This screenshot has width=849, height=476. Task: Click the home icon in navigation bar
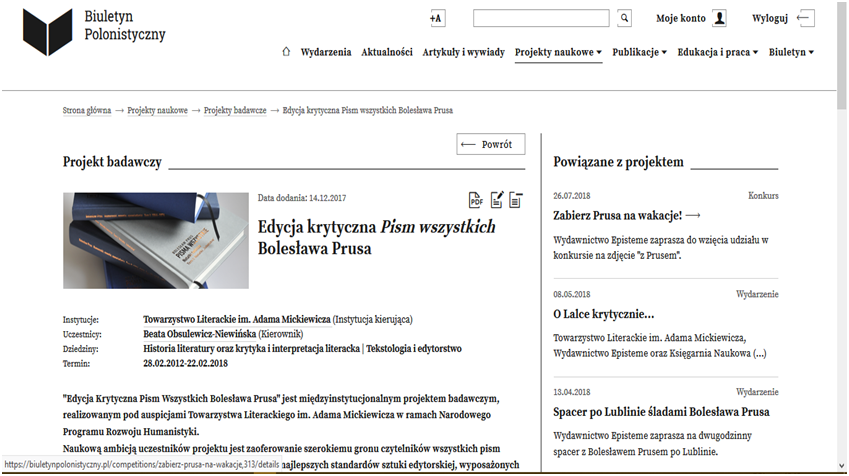pyautogui.click(x=287, y=52)
